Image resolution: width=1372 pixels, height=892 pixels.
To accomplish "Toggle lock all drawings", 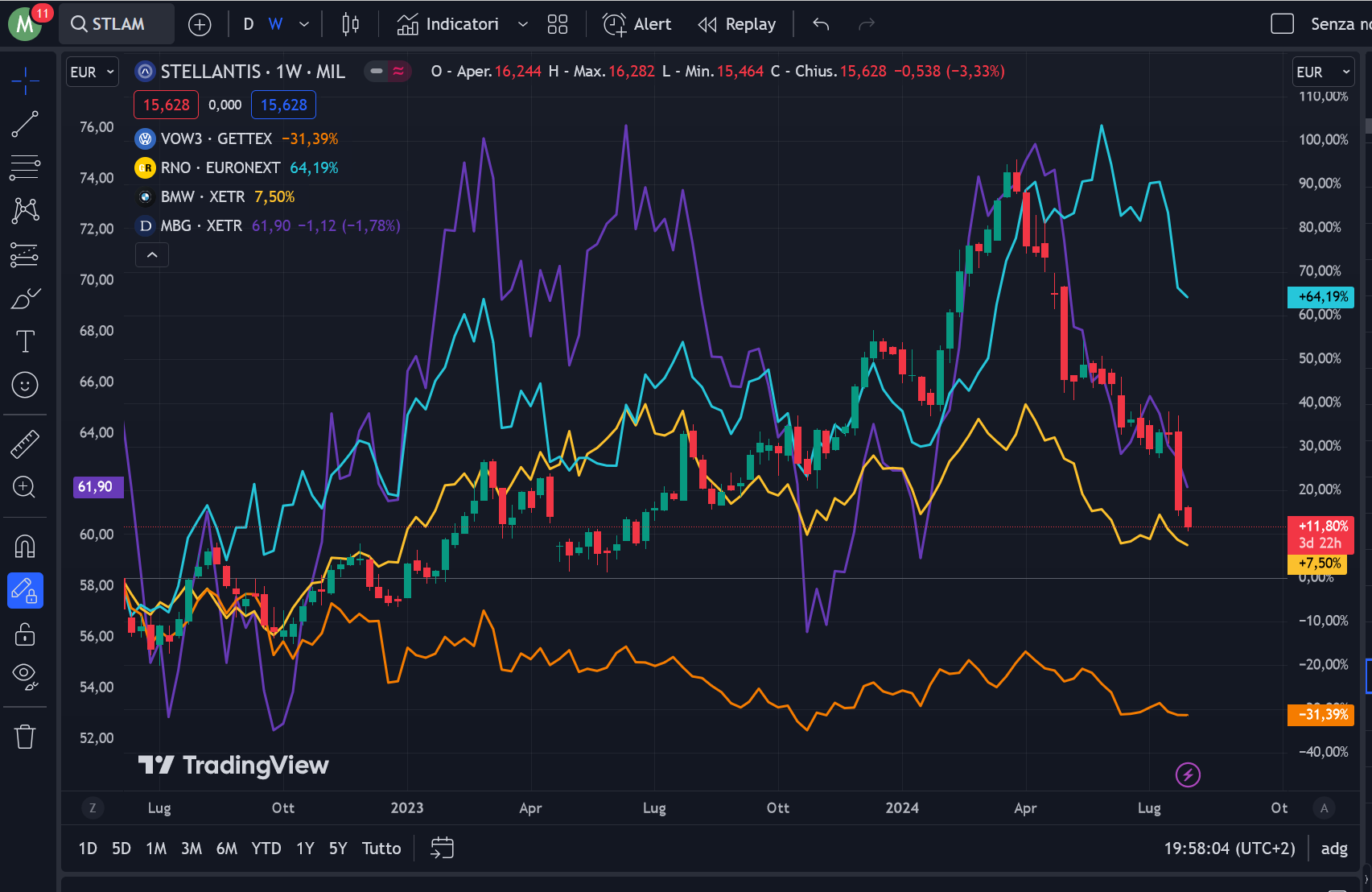I will (25, 634).
